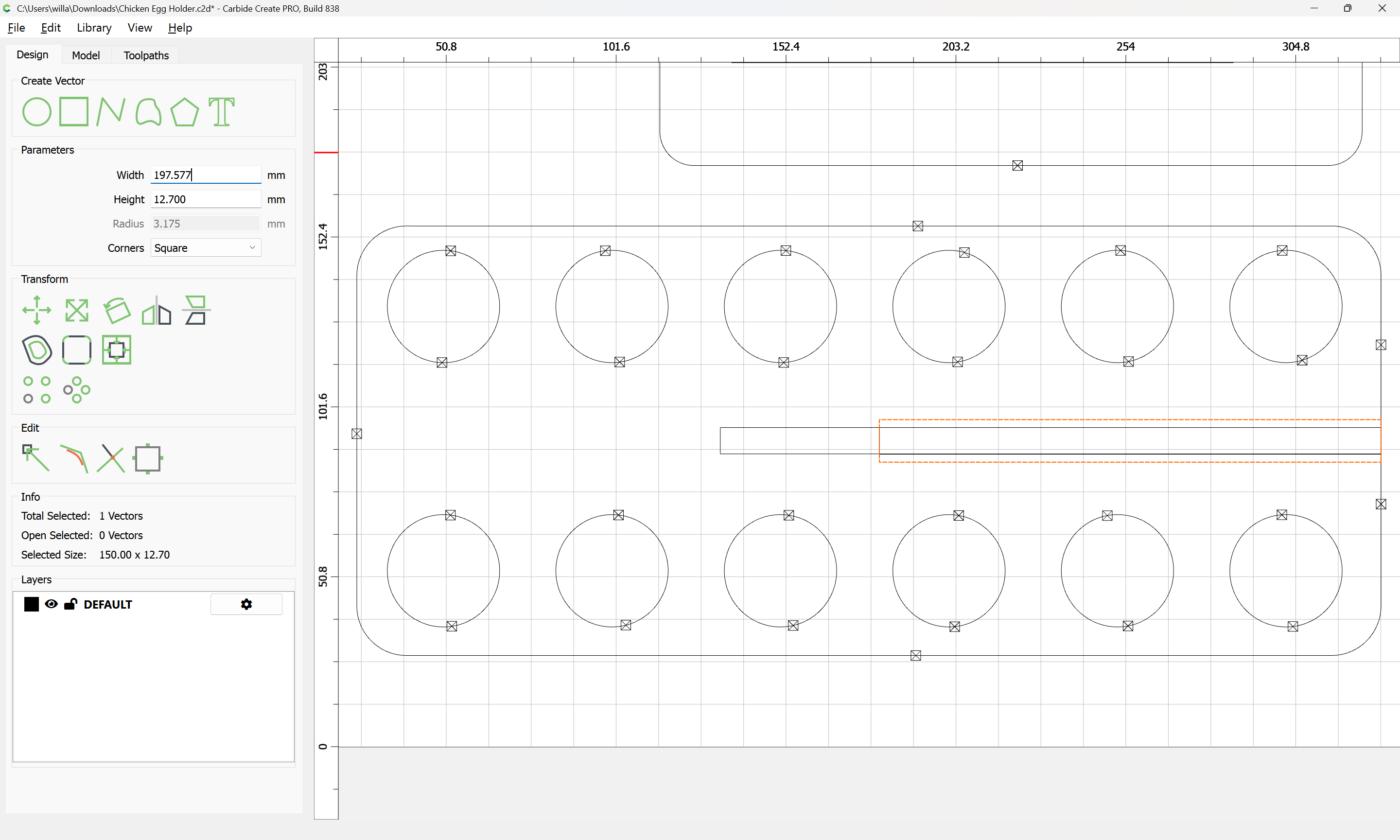This screenshot has height=840, width=1400.
Task: Open DEFAULT layer settings gear button
Action: pos(246,604)
